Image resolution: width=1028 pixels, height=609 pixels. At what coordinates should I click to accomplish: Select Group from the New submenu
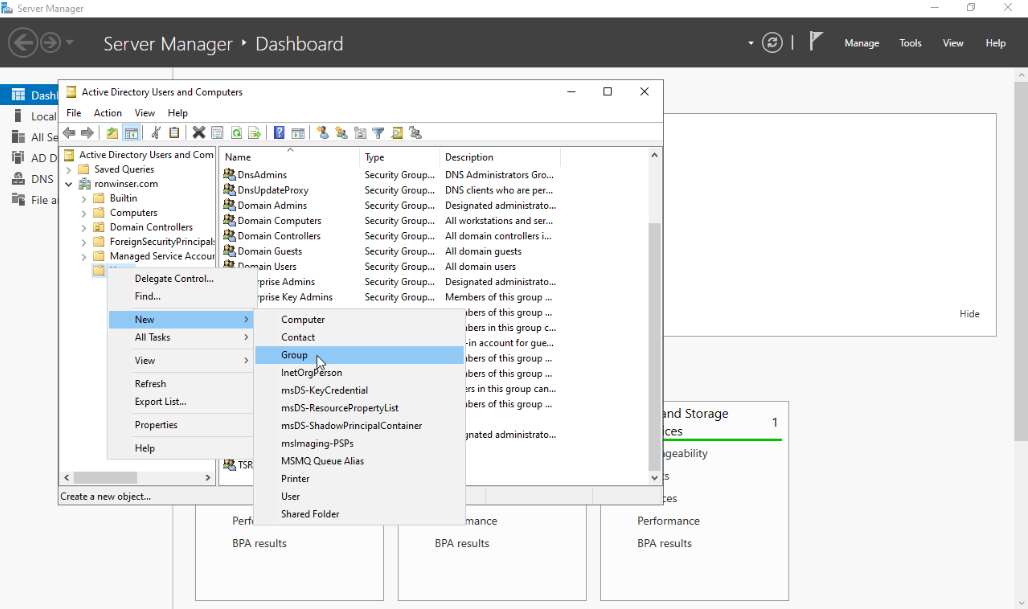tap(295, 355)
